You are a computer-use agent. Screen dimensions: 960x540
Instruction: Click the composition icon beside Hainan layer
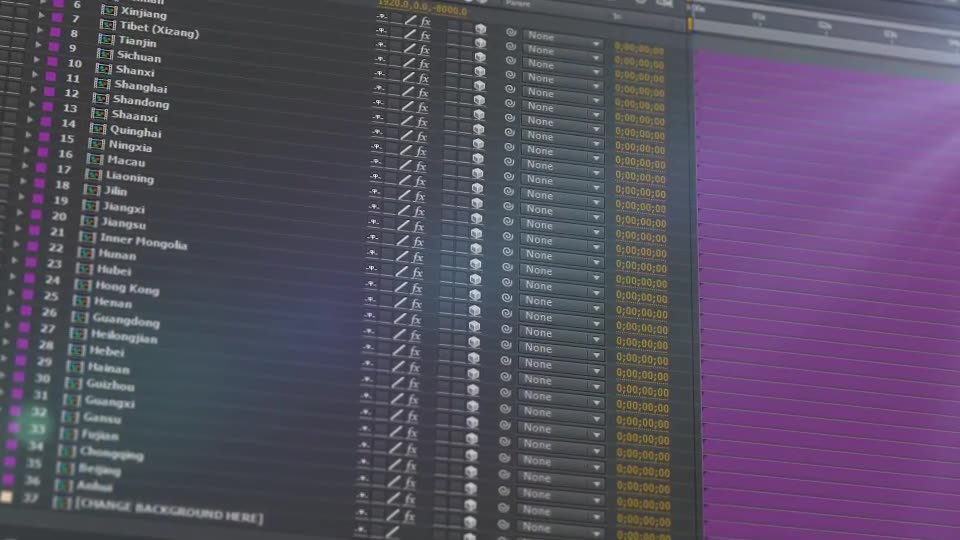pyautogui.click(x=75, y=367)
